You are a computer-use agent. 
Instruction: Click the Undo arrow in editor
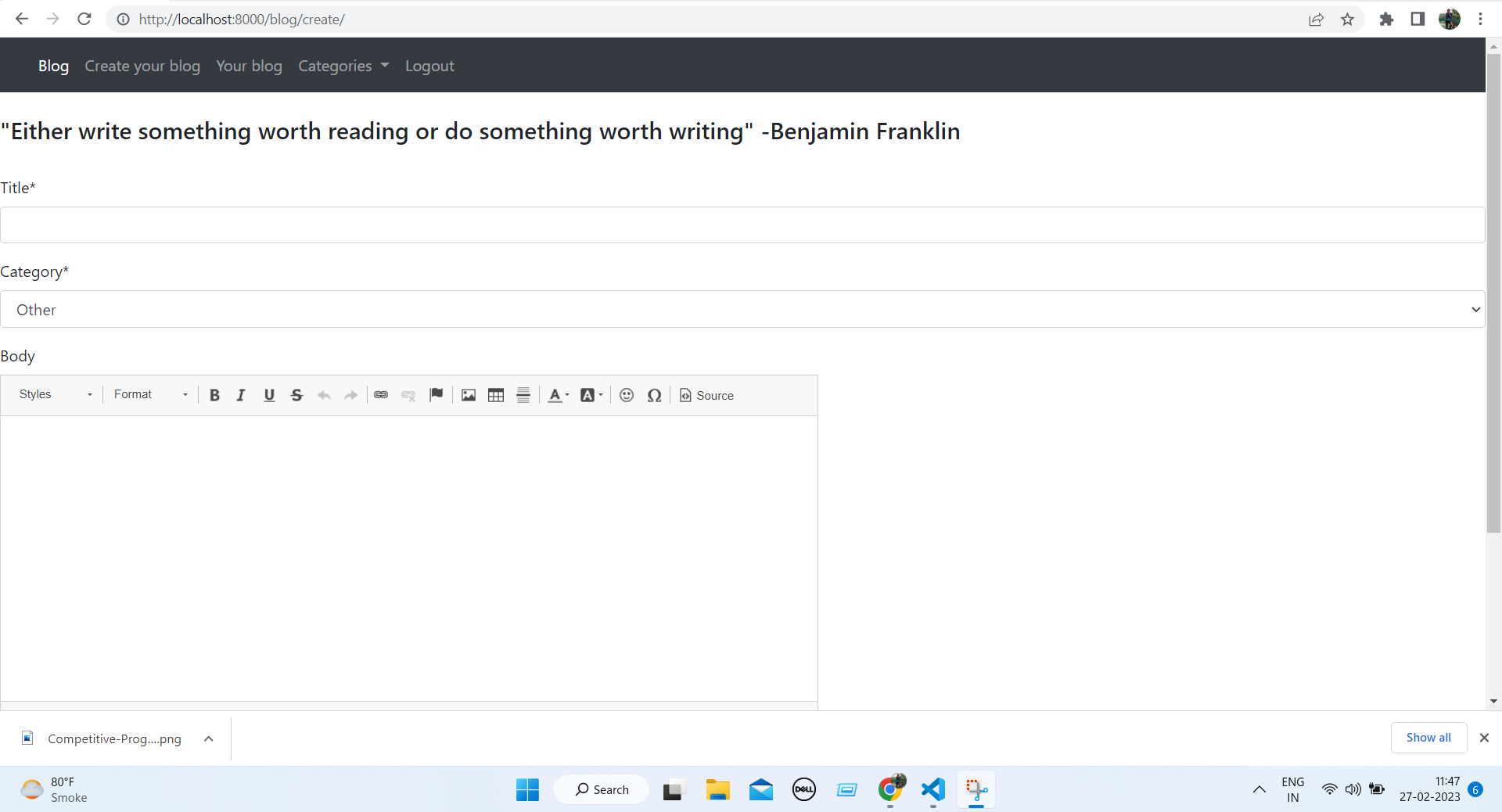coord(324,395)
